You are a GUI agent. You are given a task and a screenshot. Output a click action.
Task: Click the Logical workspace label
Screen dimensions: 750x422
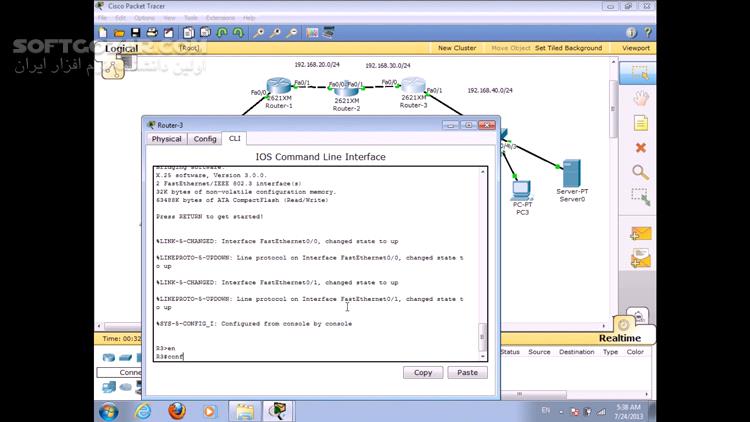pyautogui.click(x=121, y=48)
